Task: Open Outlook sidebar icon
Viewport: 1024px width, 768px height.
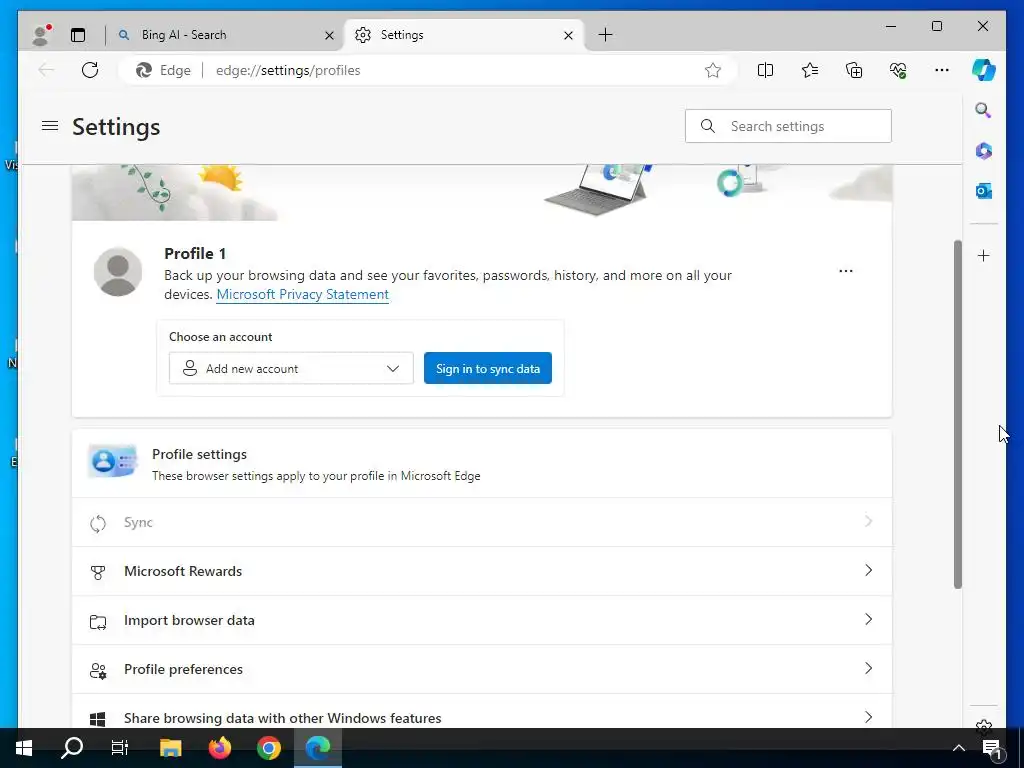Action: (984, 191)
